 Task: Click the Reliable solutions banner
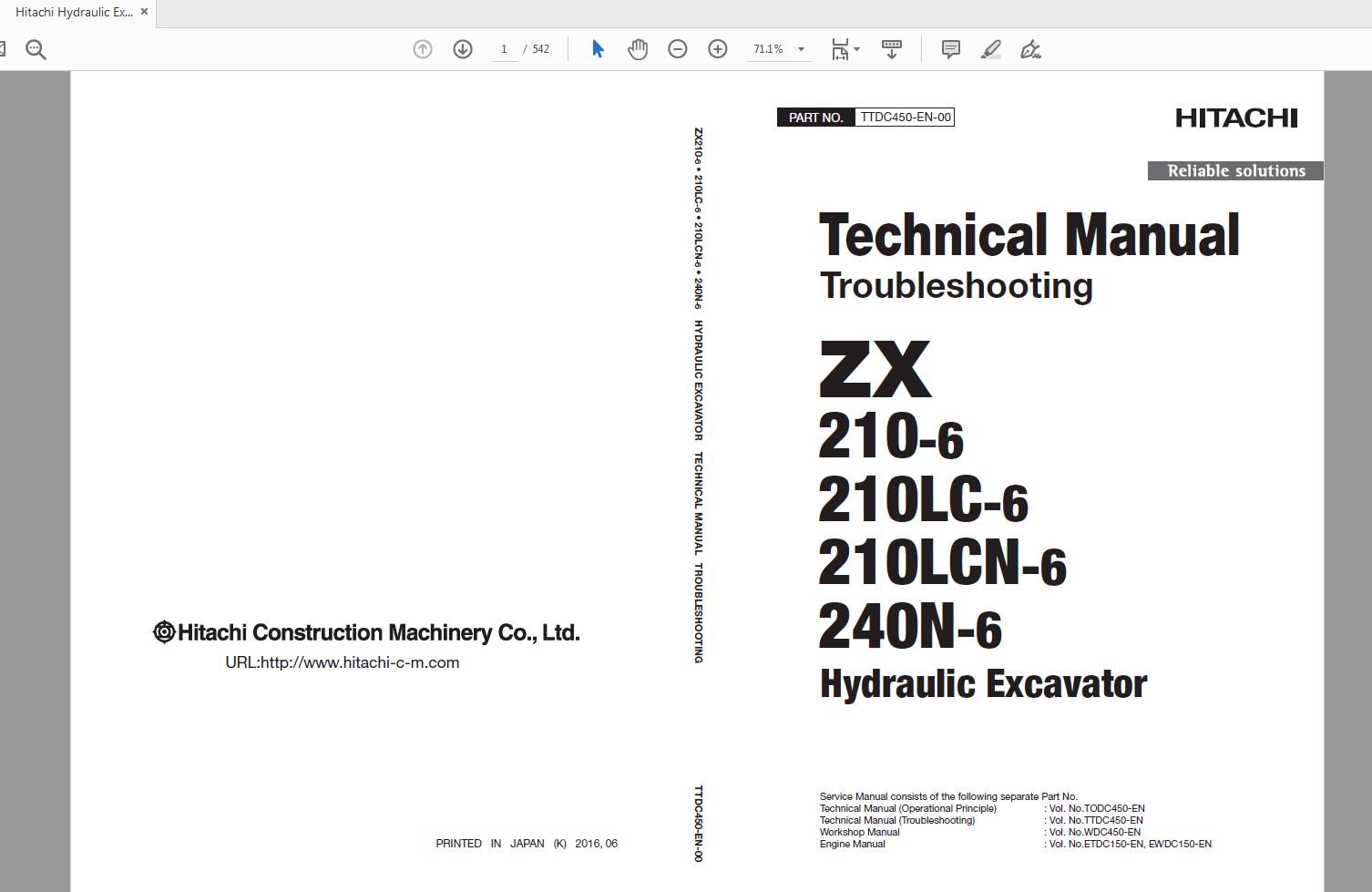click(x=1235, y=170)
